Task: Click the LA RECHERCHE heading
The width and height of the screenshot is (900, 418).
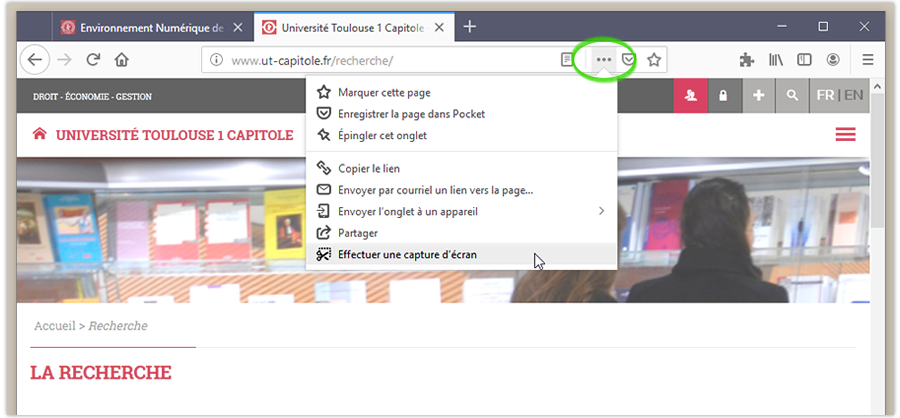Action: click(101, 373)
